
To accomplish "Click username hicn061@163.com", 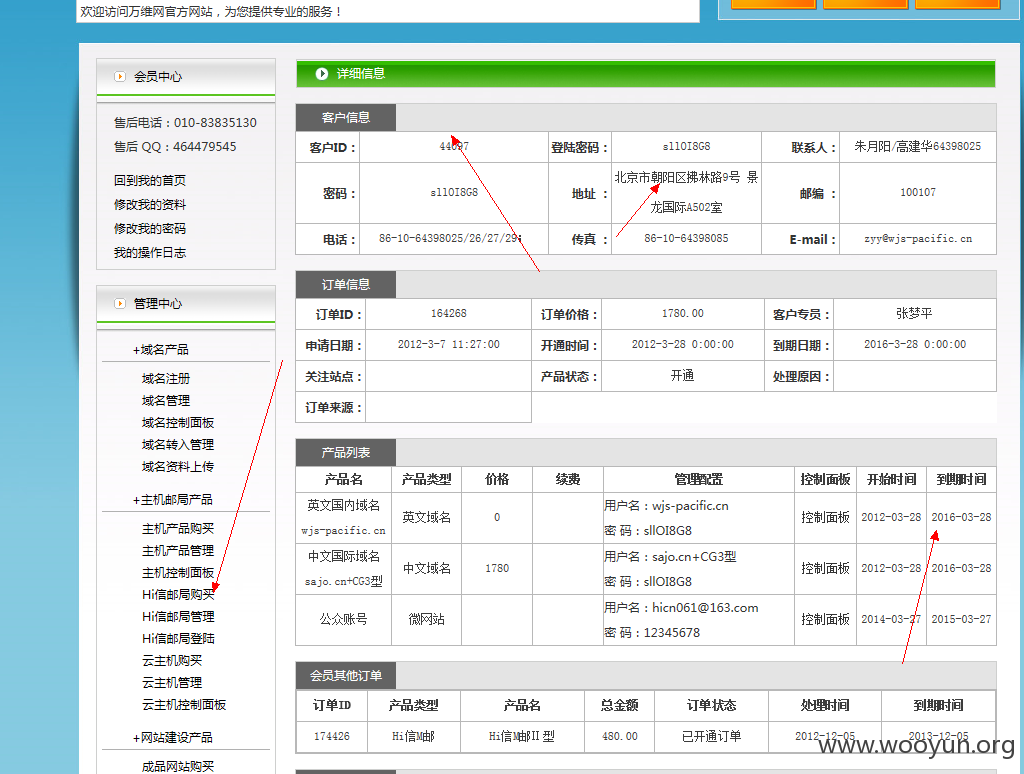I will click(705, 608).
